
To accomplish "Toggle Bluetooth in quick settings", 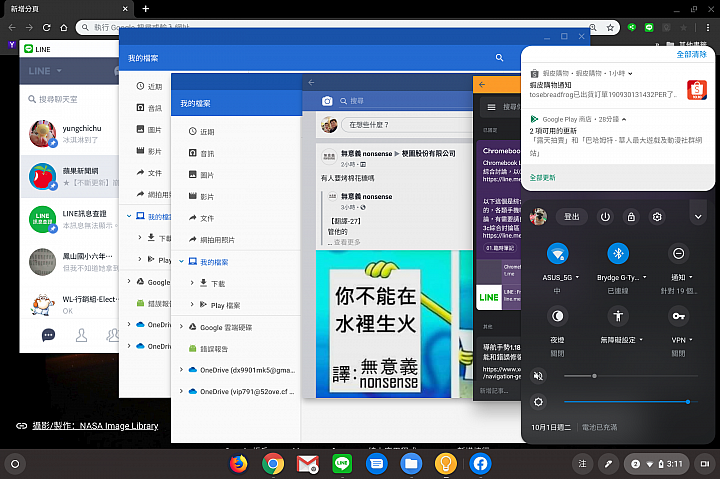I will pyautogui.click(x=618, y=253).
